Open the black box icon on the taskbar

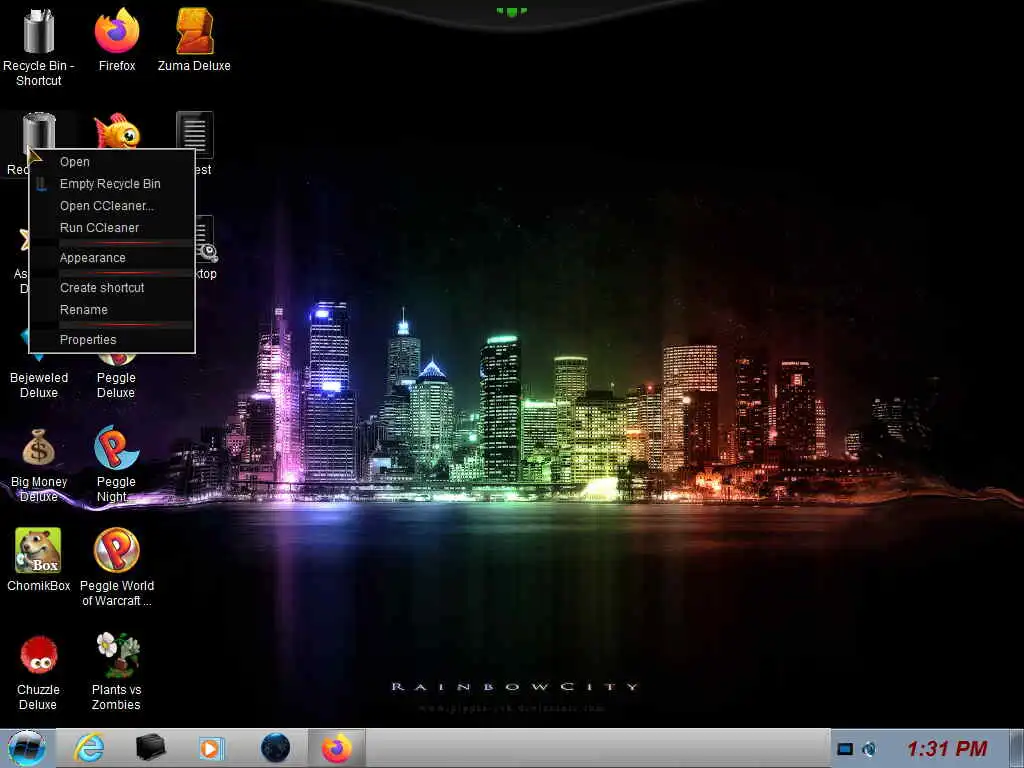click(x=150, y=748)
